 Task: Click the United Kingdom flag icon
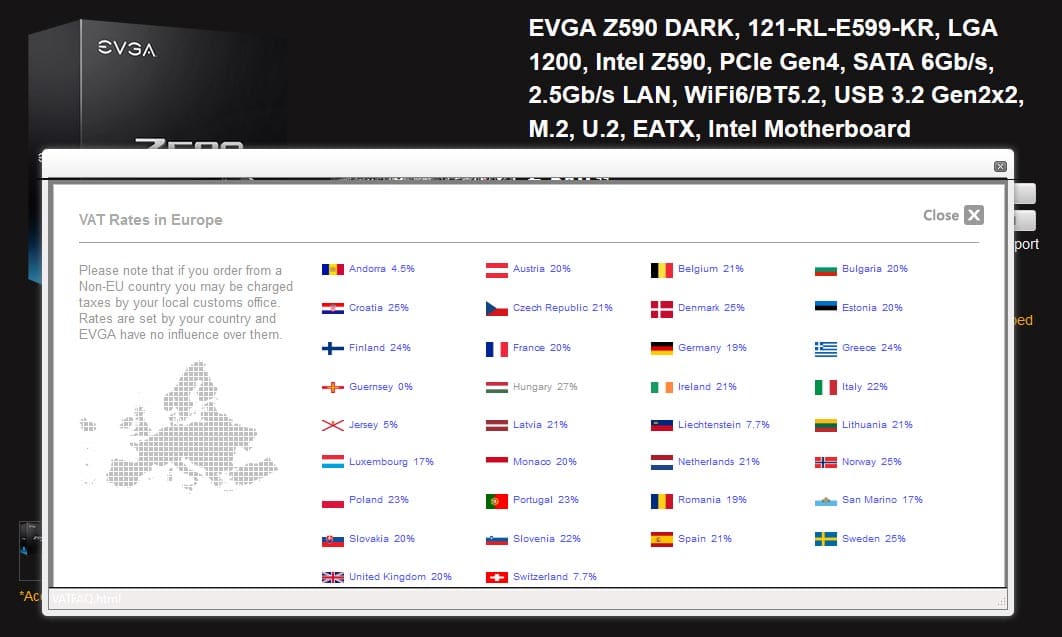tap(333, 577)
